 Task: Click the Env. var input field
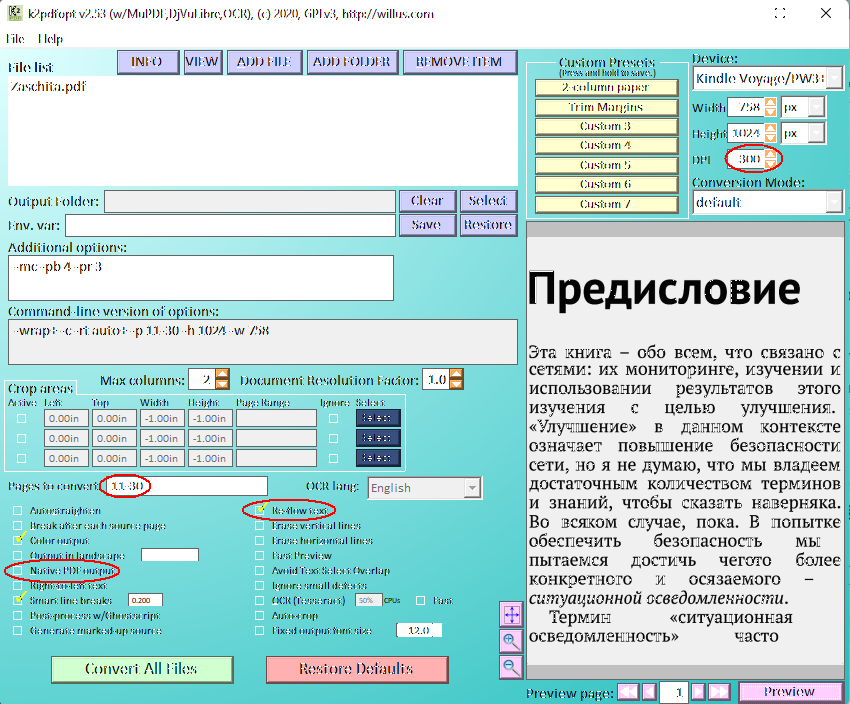point(230,225)
